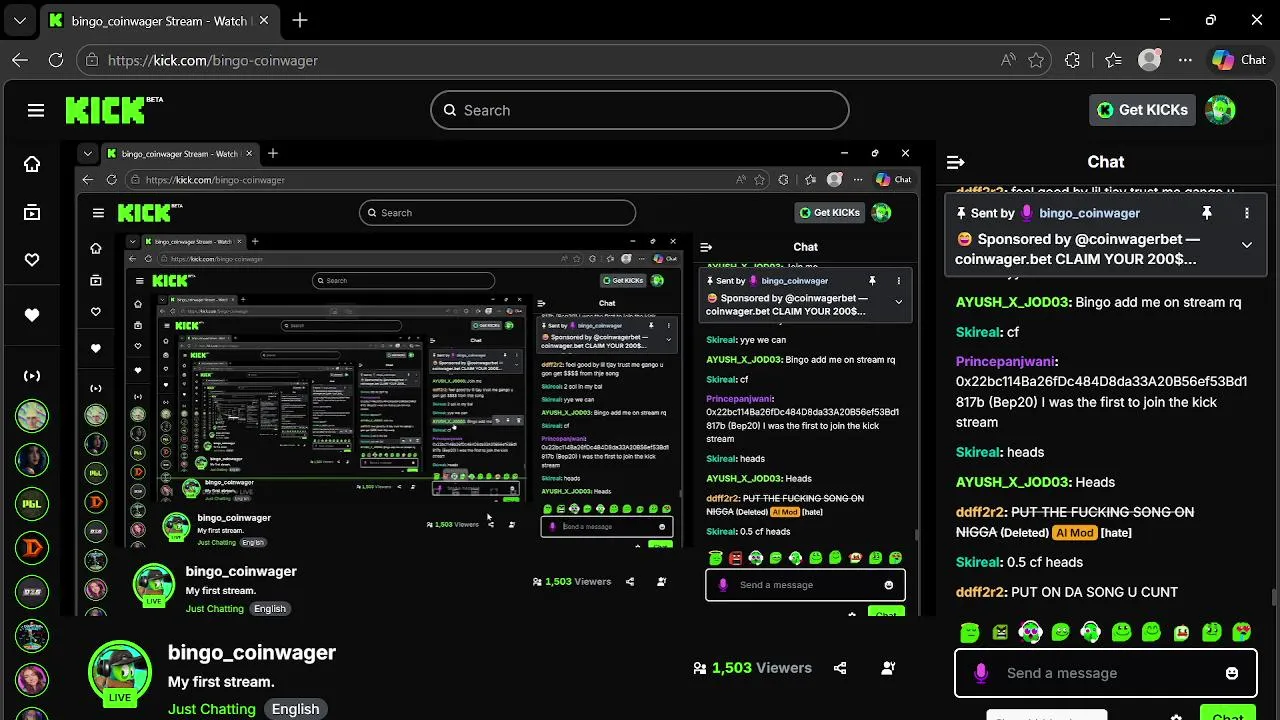This screenshot has height=720, width=1280.
Task: Click the Chat panel heading
Action: pos(1105,162)
